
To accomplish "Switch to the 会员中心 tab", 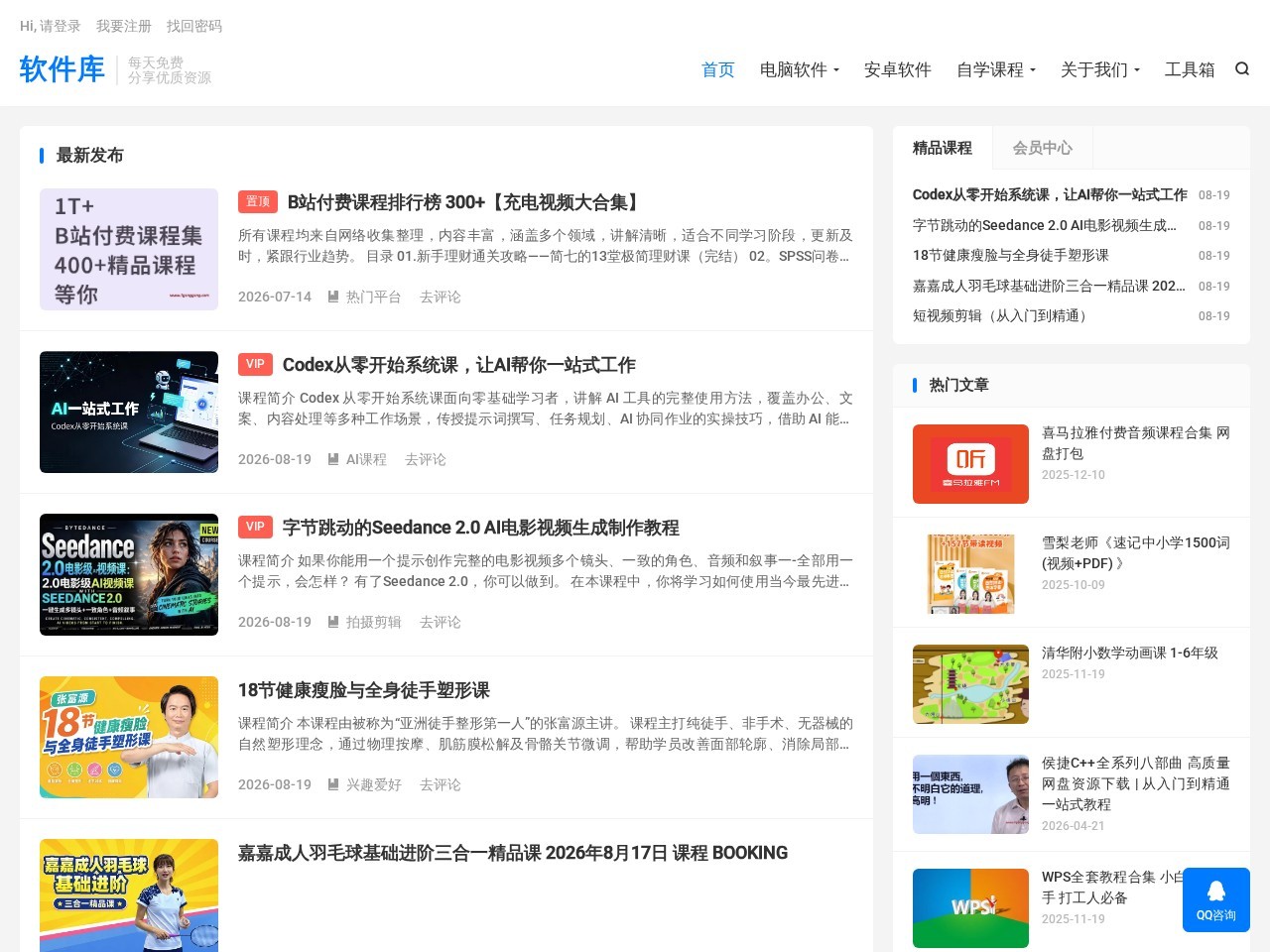I will coord(1043,148).
